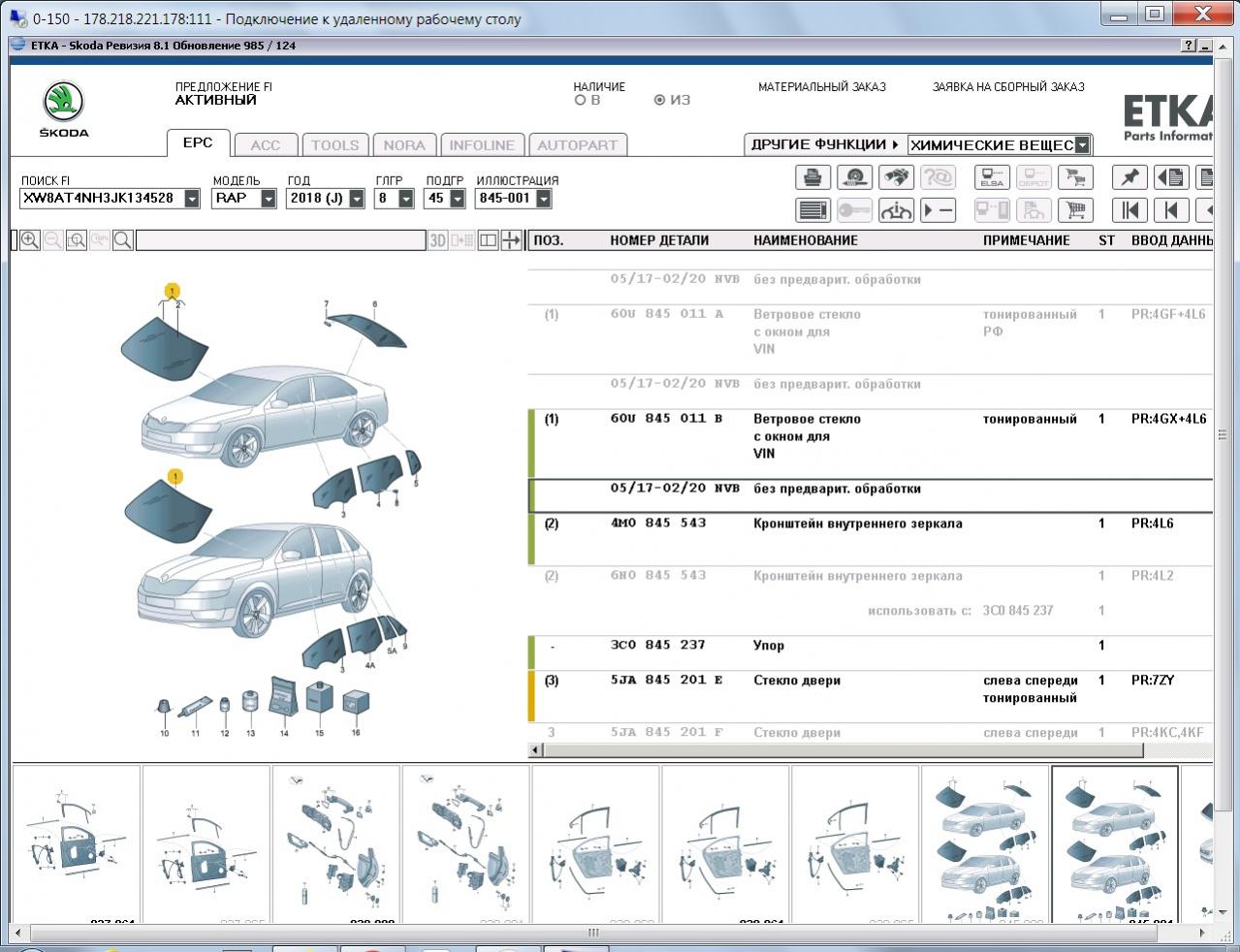Click the pushpin icon
The height and width of the screenshot is (952, 1240).
[1129, 177]
